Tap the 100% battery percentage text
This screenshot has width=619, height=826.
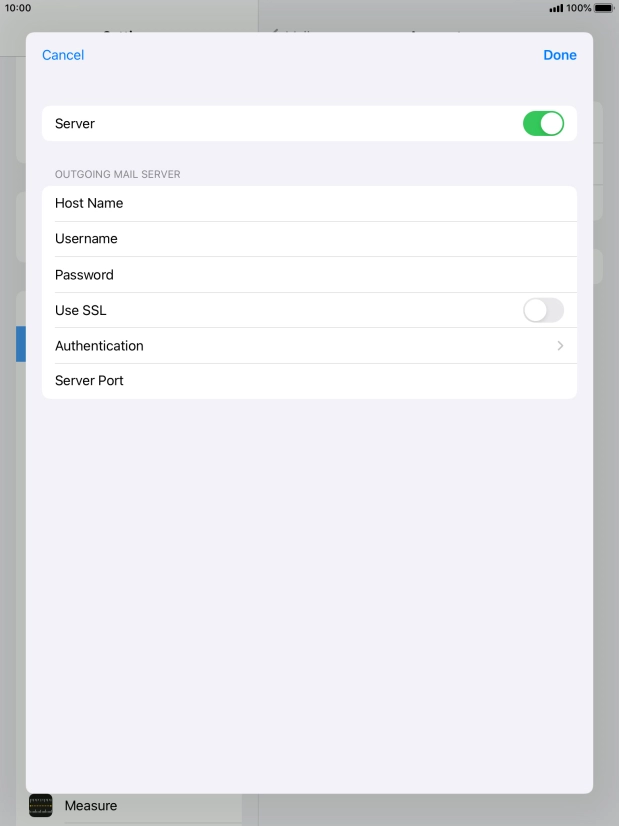(578, 8)
